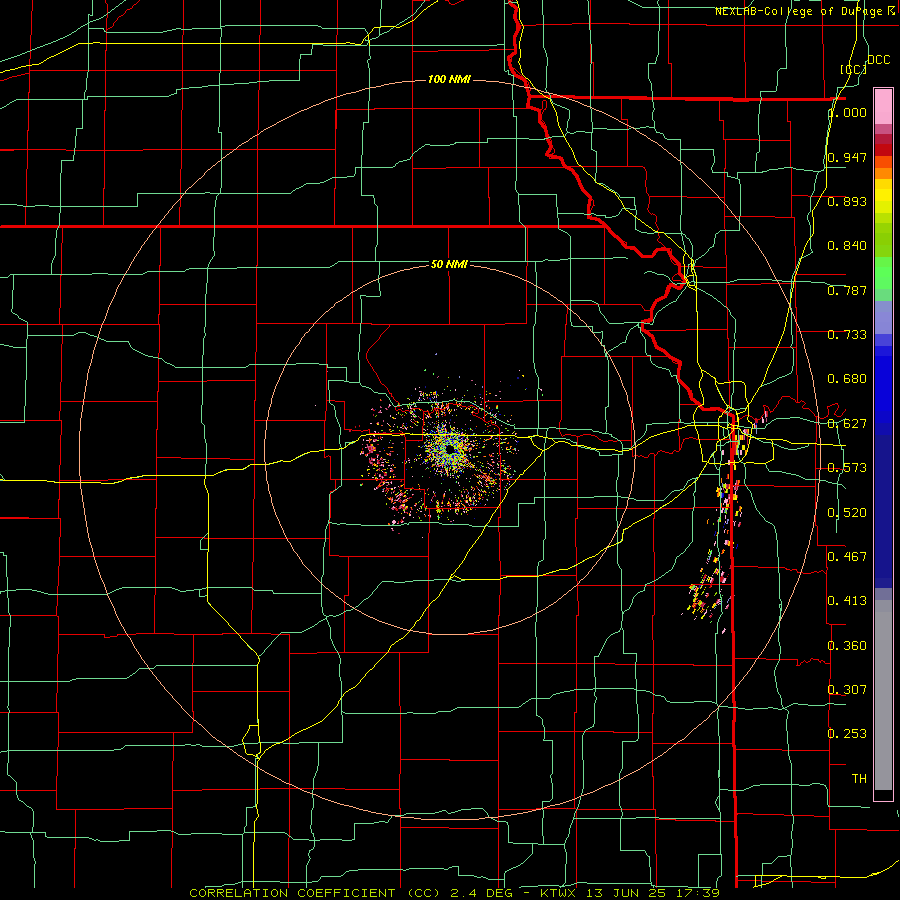Click the 0.360 scale value

847,646
